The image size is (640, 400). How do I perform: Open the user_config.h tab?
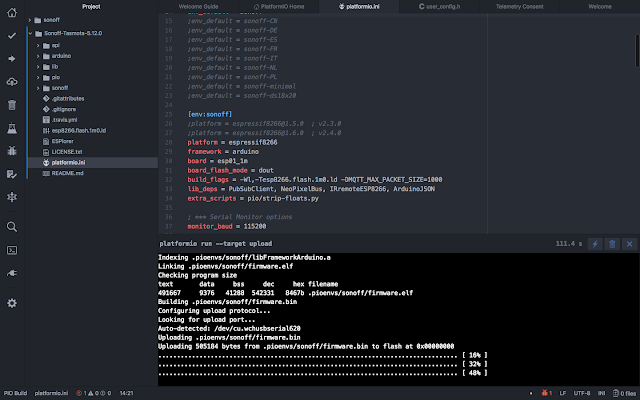[439, 7]
